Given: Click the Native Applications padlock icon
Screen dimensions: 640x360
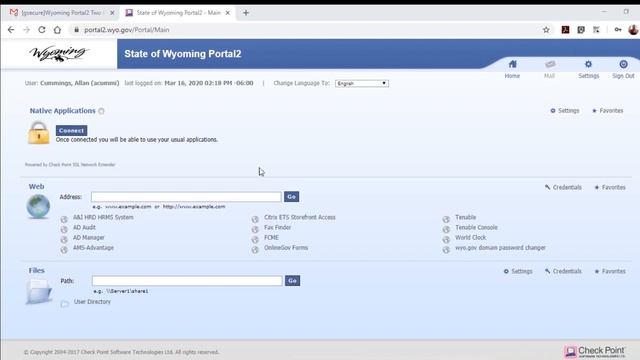Looking at the screenshot, I should (38, 133).
